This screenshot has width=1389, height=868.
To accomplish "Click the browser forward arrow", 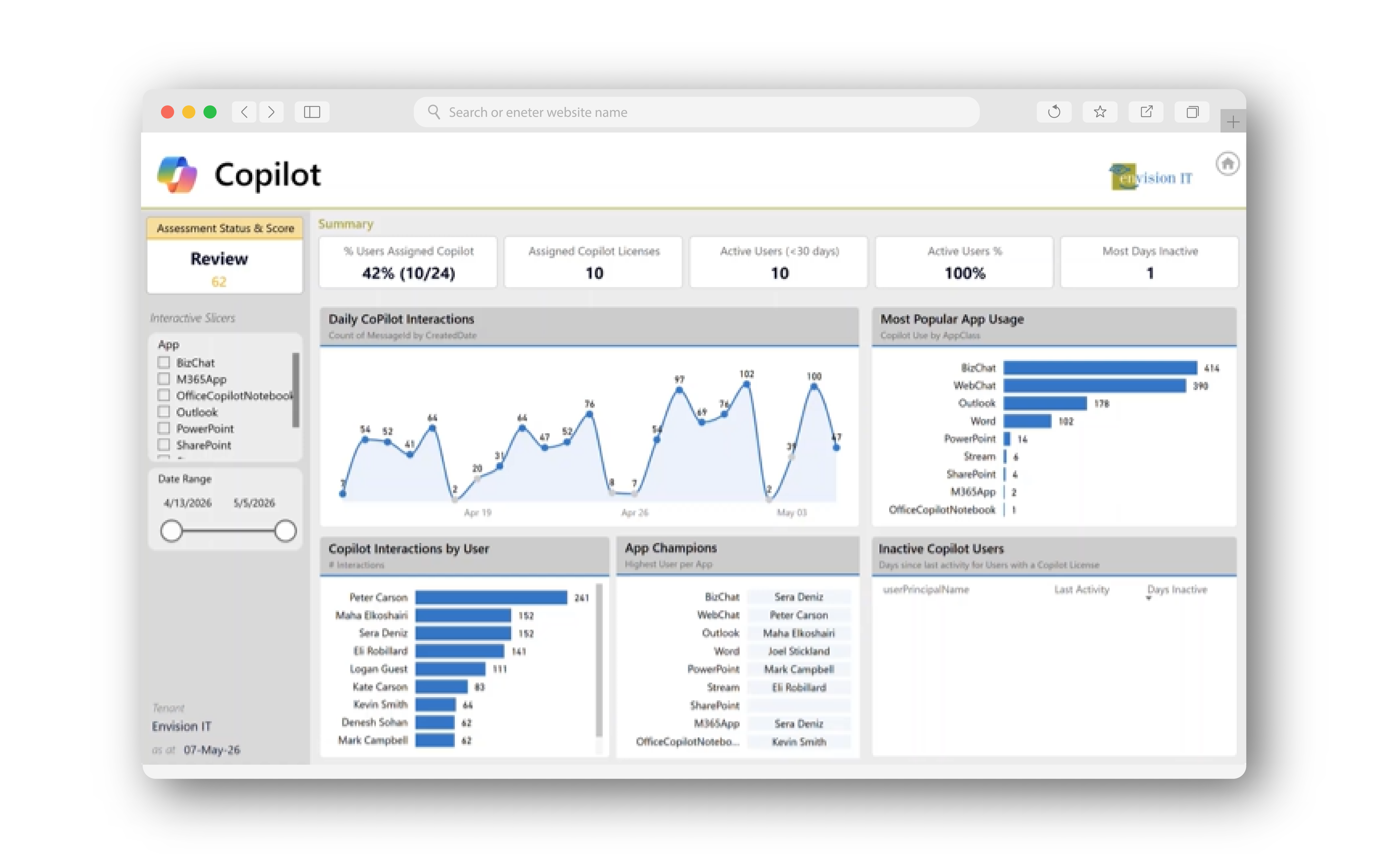I will [x=271, y=112].
